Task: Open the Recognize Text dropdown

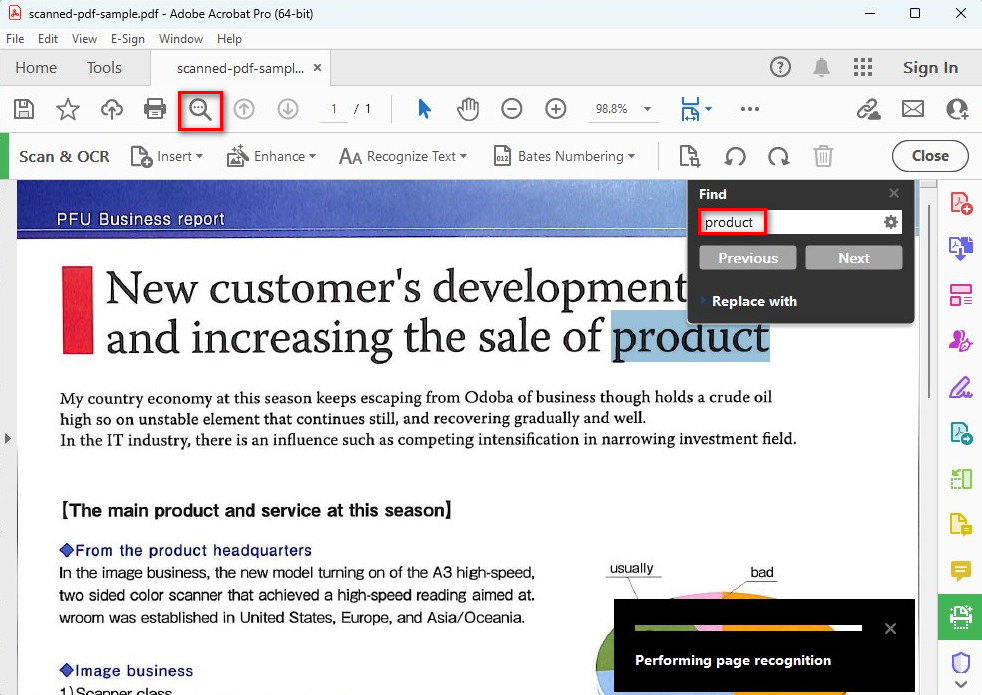Action: point(404,156)
